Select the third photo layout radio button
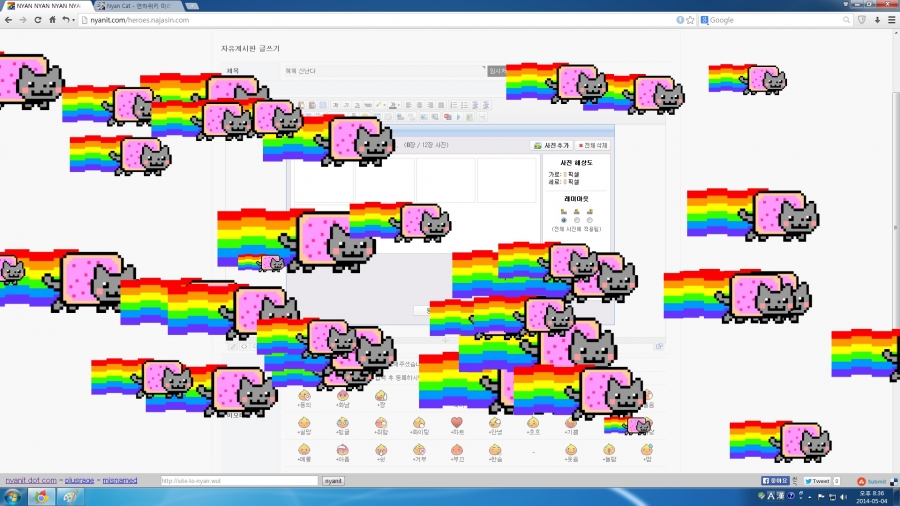900x506 pixels. coord(589,220)
